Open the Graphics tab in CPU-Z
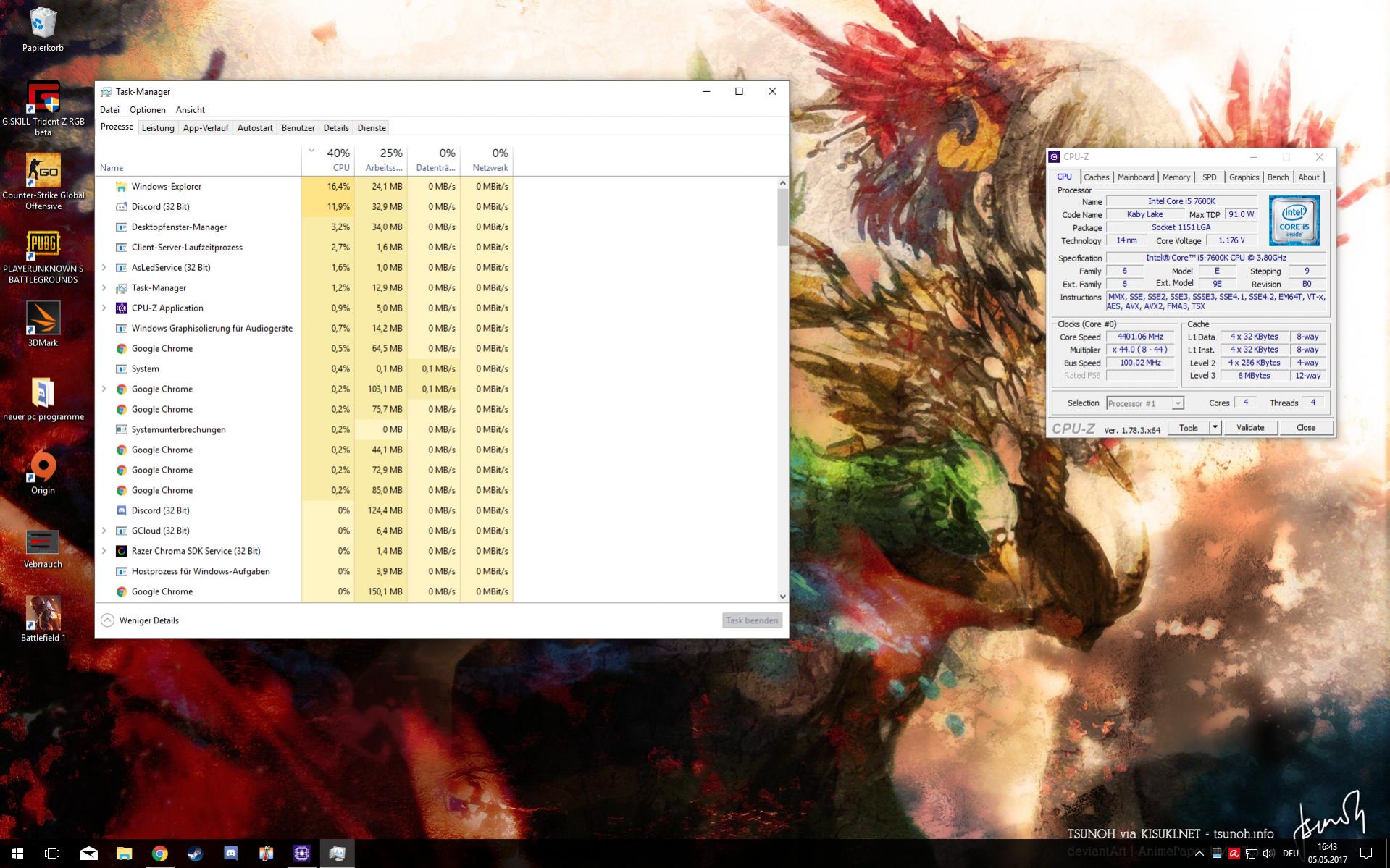This screenshot has height=868, width=1390. (x=1244, y=177)
